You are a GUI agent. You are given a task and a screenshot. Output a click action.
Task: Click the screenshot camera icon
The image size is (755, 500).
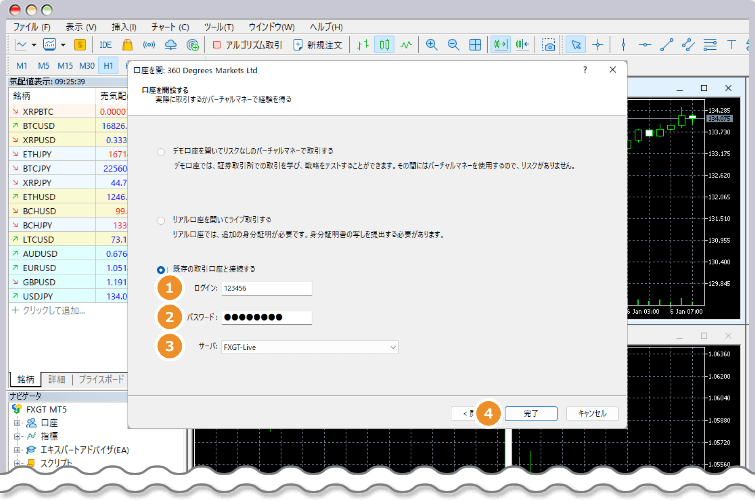(548, 45)
